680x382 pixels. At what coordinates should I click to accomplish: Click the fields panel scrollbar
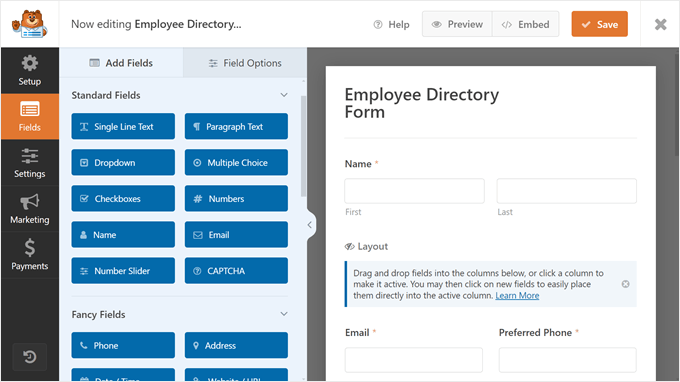point(303,146)
